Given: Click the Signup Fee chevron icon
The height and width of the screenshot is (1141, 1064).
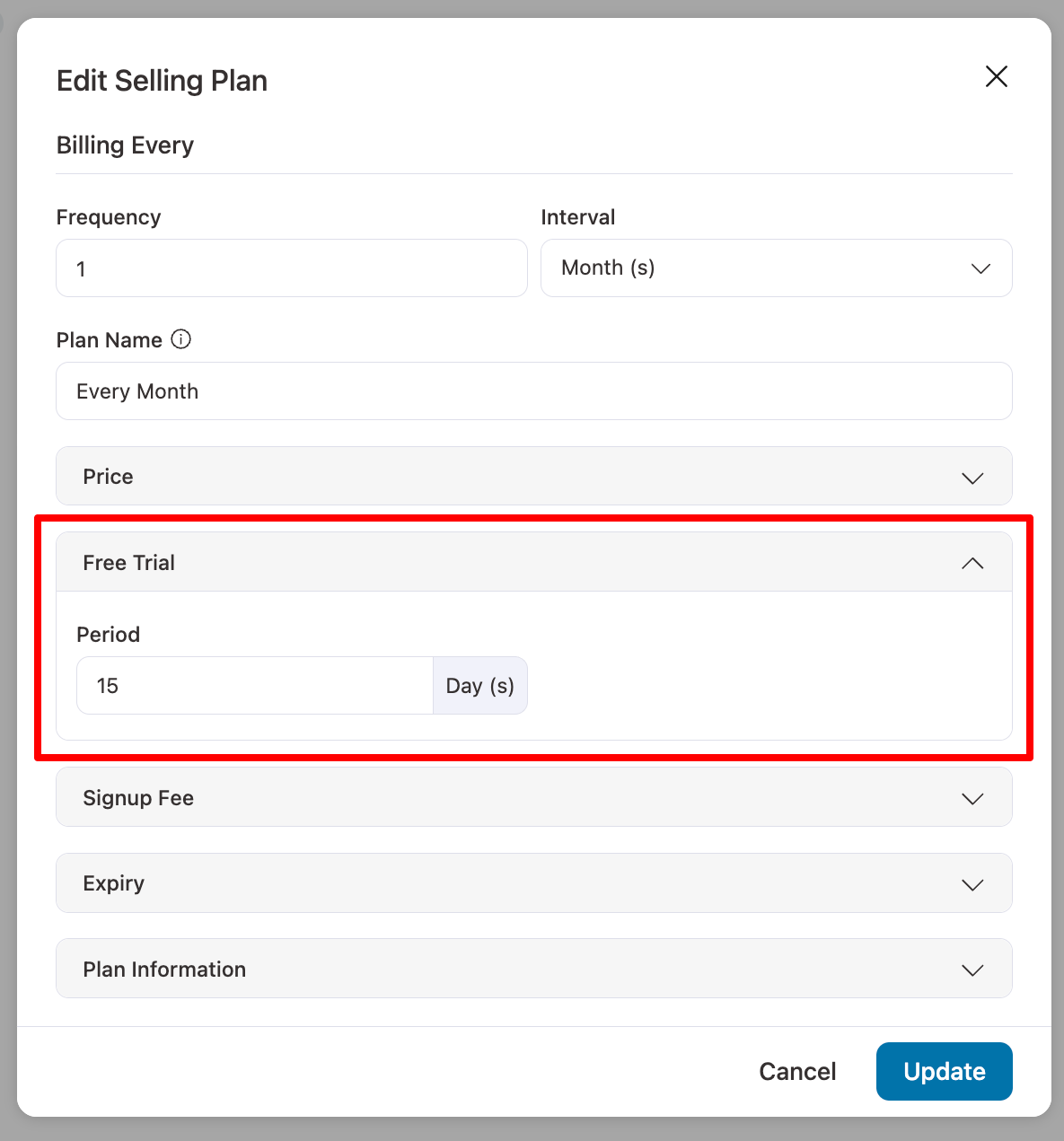Looking at the screenshot, I should point(972,799).
